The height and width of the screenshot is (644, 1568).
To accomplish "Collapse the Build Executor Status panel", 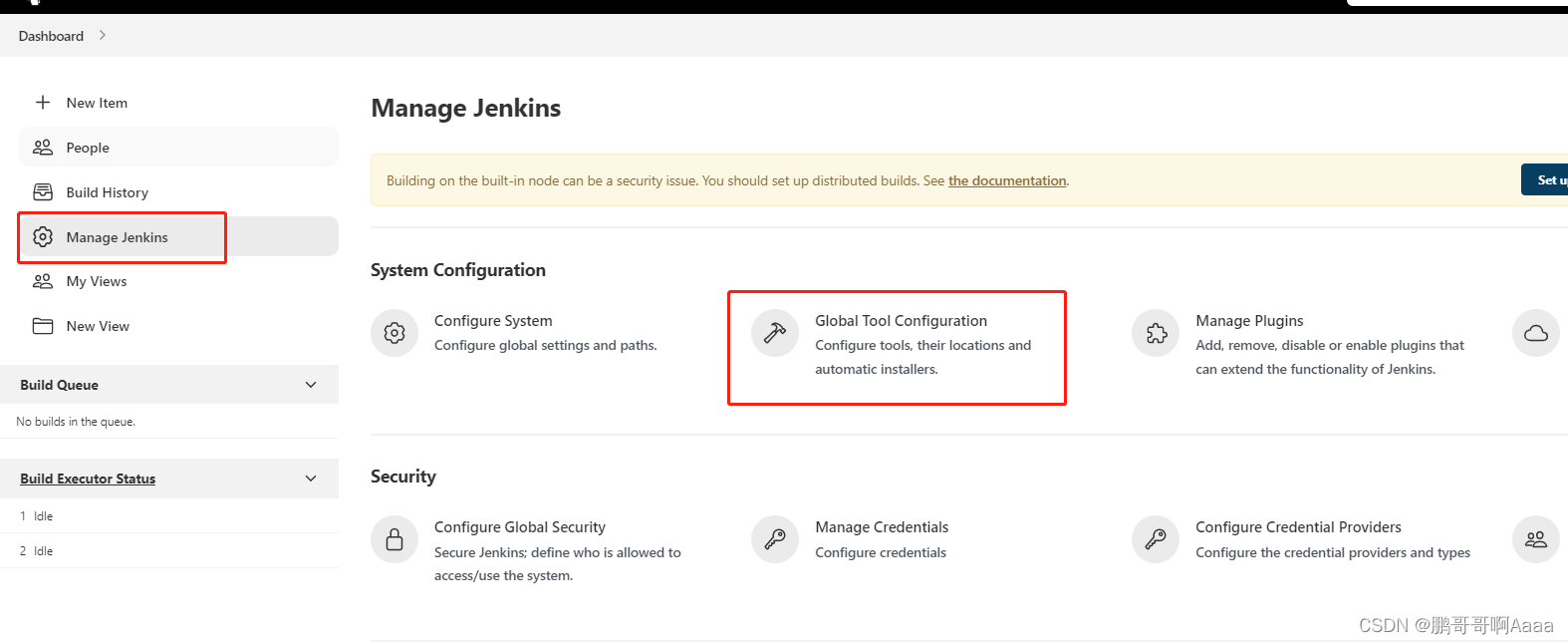I will (311, 479).
